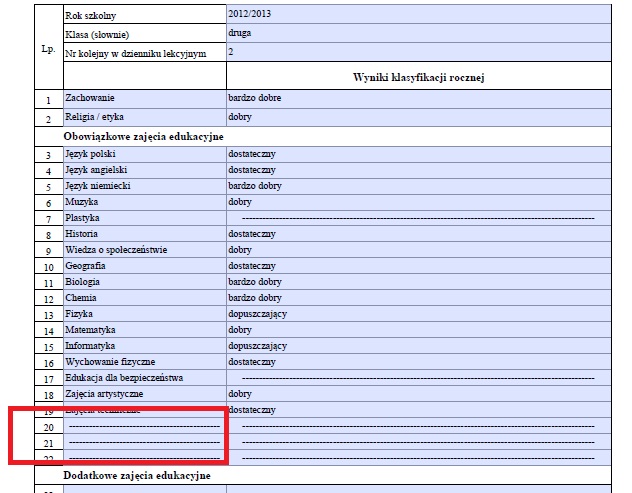
Task: Click the Wychowanie fizyczne subject cell
Action: pyautogui.click(x=145, y=362)
